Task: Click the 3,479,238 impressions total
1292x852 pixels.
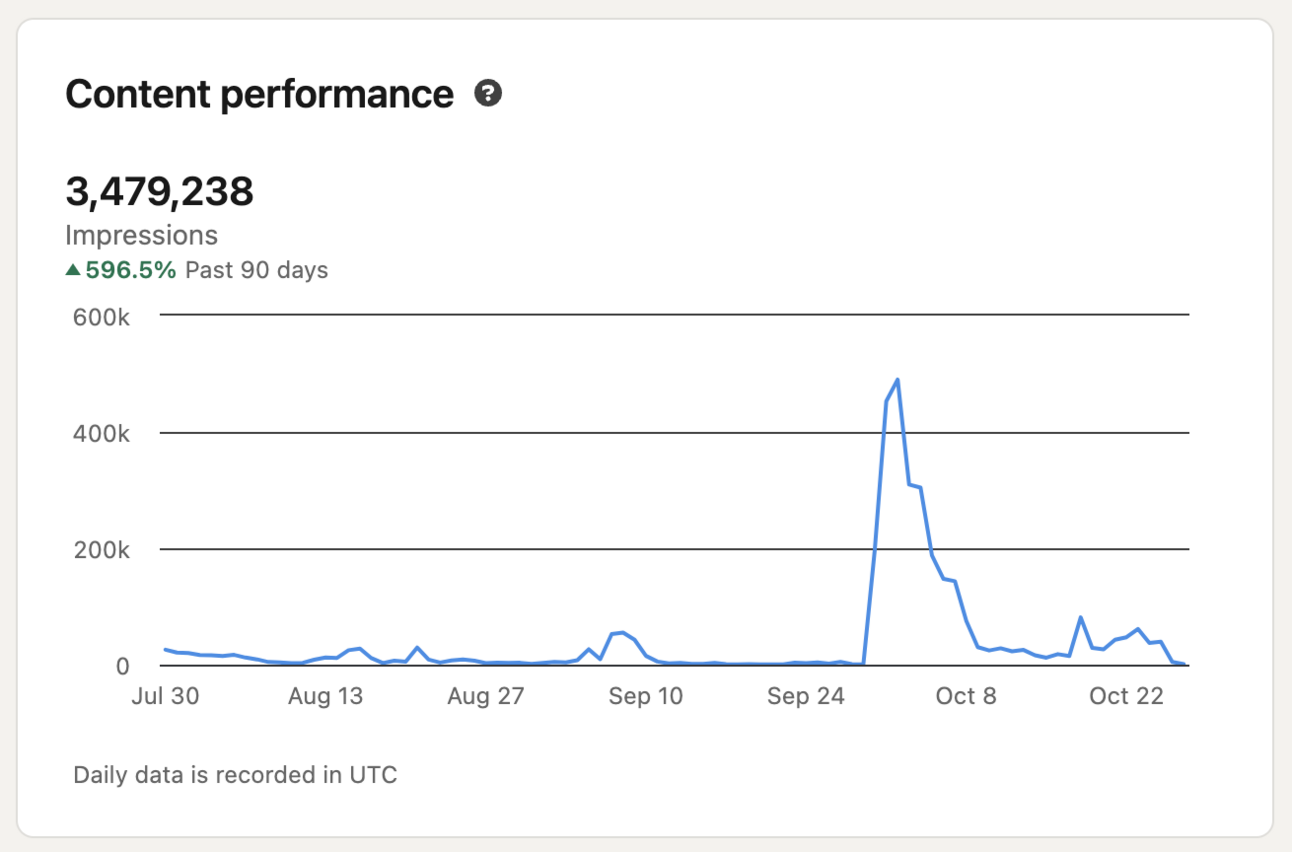Action: 160,191
